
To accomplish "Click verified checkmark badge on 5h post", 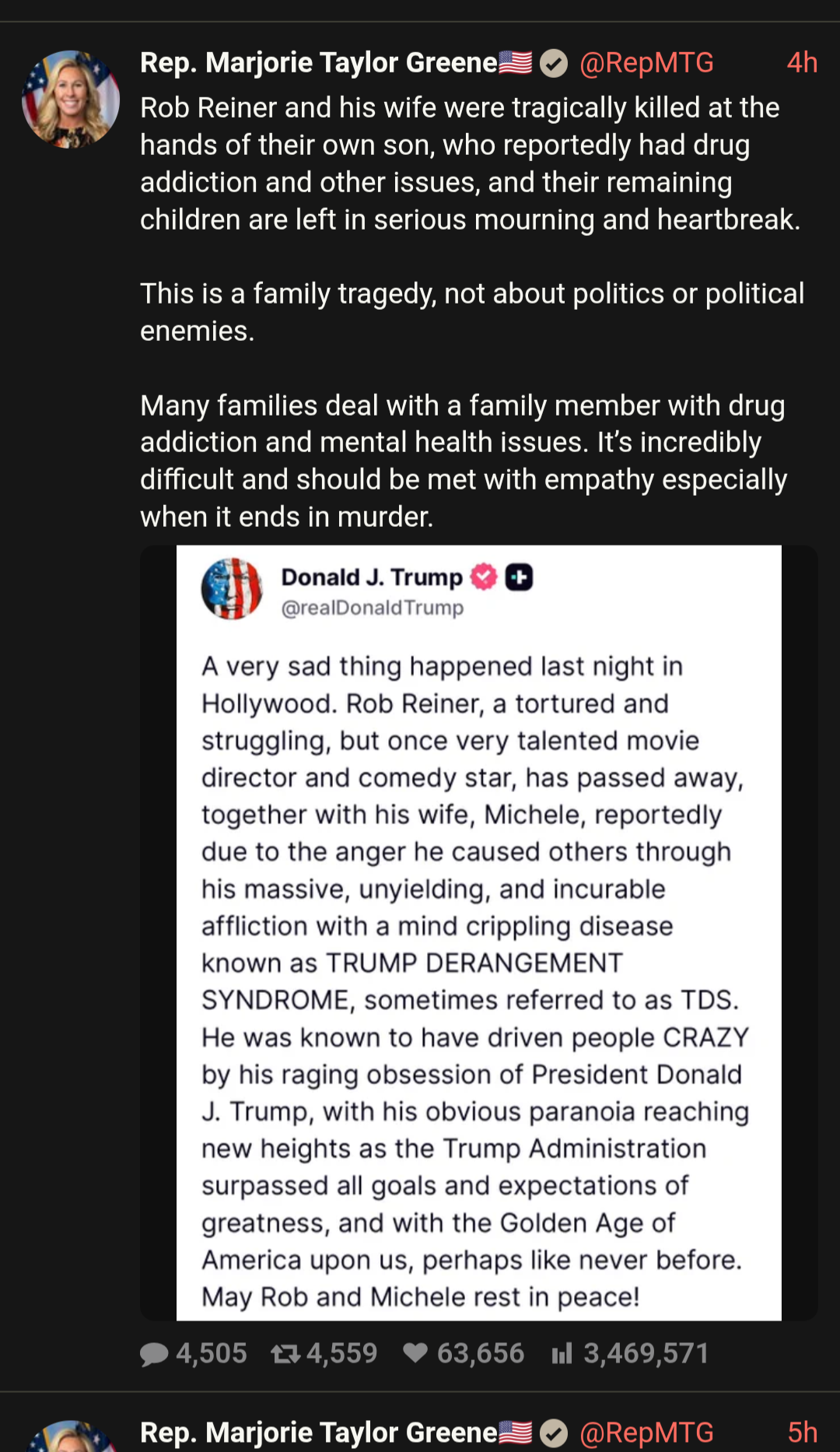I will click(554, 1433).
